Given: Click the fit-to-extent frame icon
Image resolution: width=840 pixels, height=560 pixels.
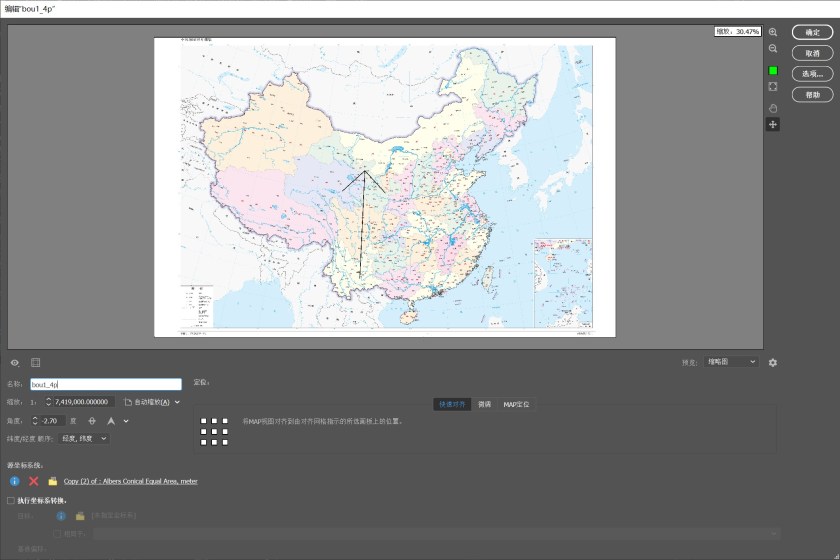Looking at the screenshot, I should (773, 87).
